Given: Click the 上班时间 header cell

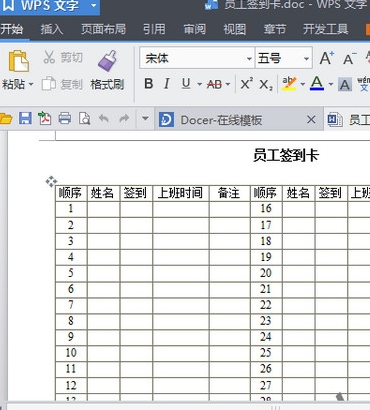Looking at the screenshot, I should (181, 193).
